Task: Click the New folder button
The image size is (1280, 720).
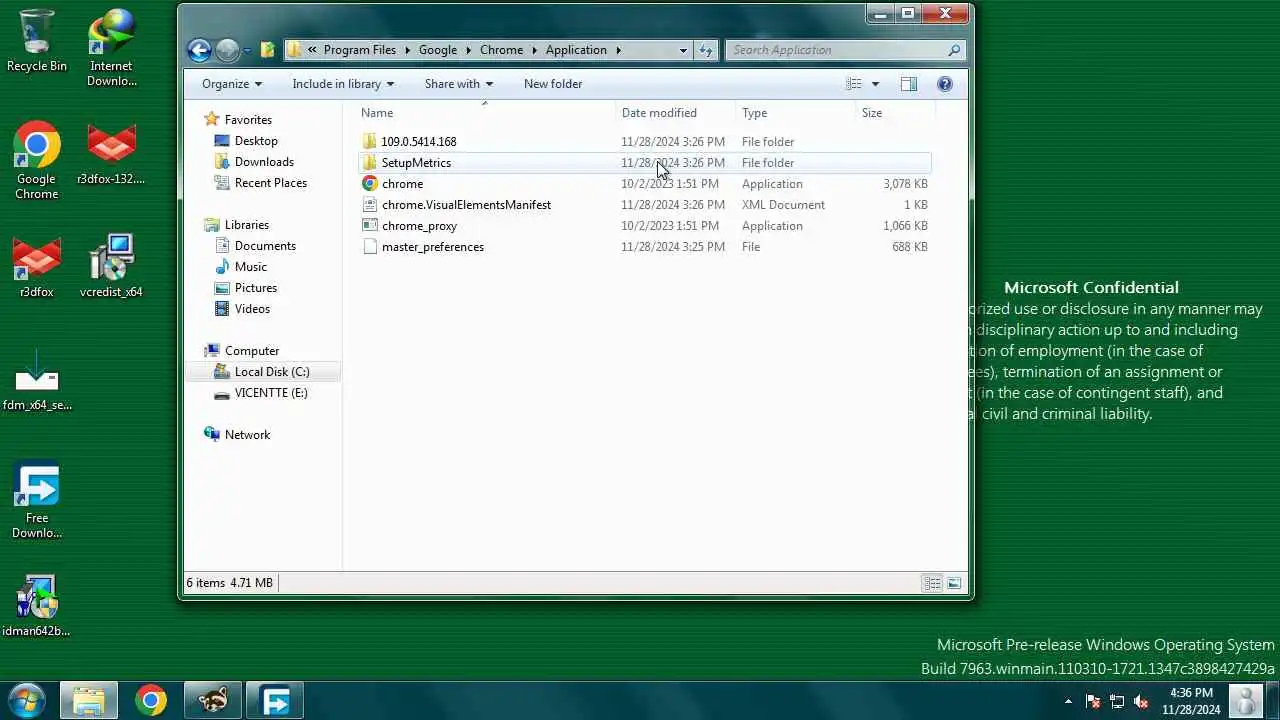Action: [553, 84]
